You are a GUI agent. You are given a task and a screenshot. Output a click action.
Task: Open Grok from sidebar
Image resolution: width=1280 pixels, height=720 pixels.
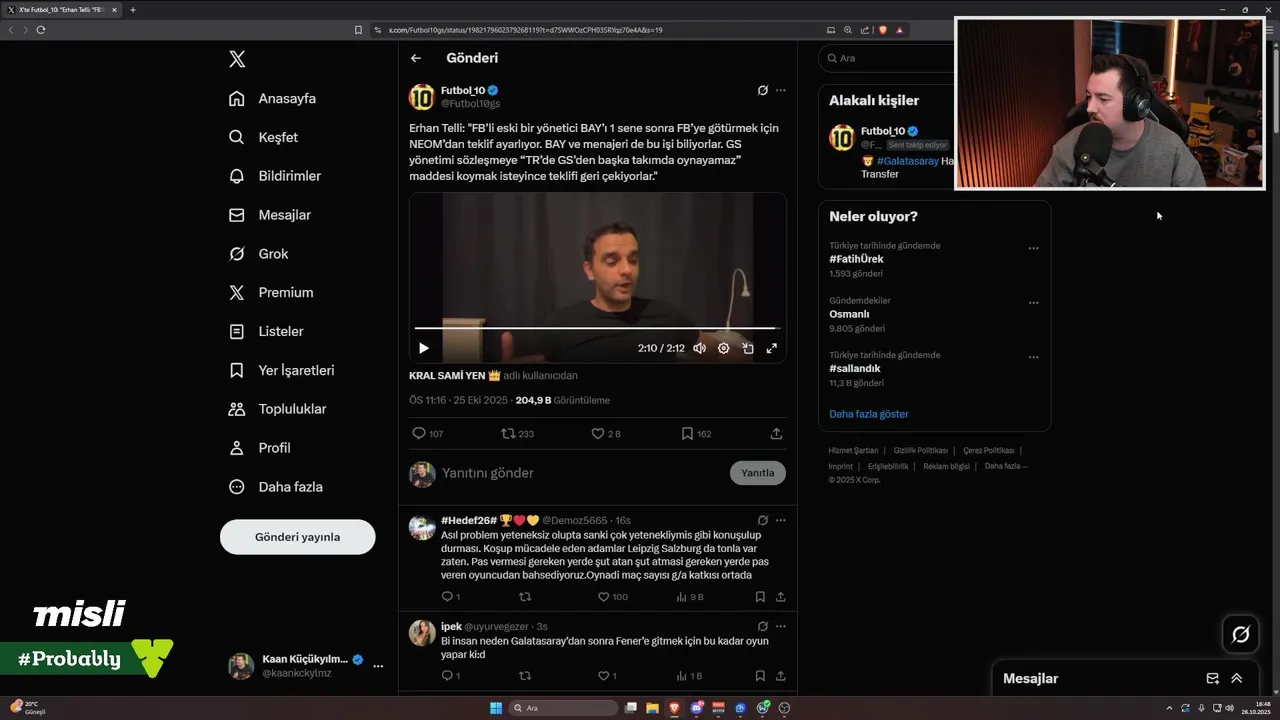[x=258, y=254]
